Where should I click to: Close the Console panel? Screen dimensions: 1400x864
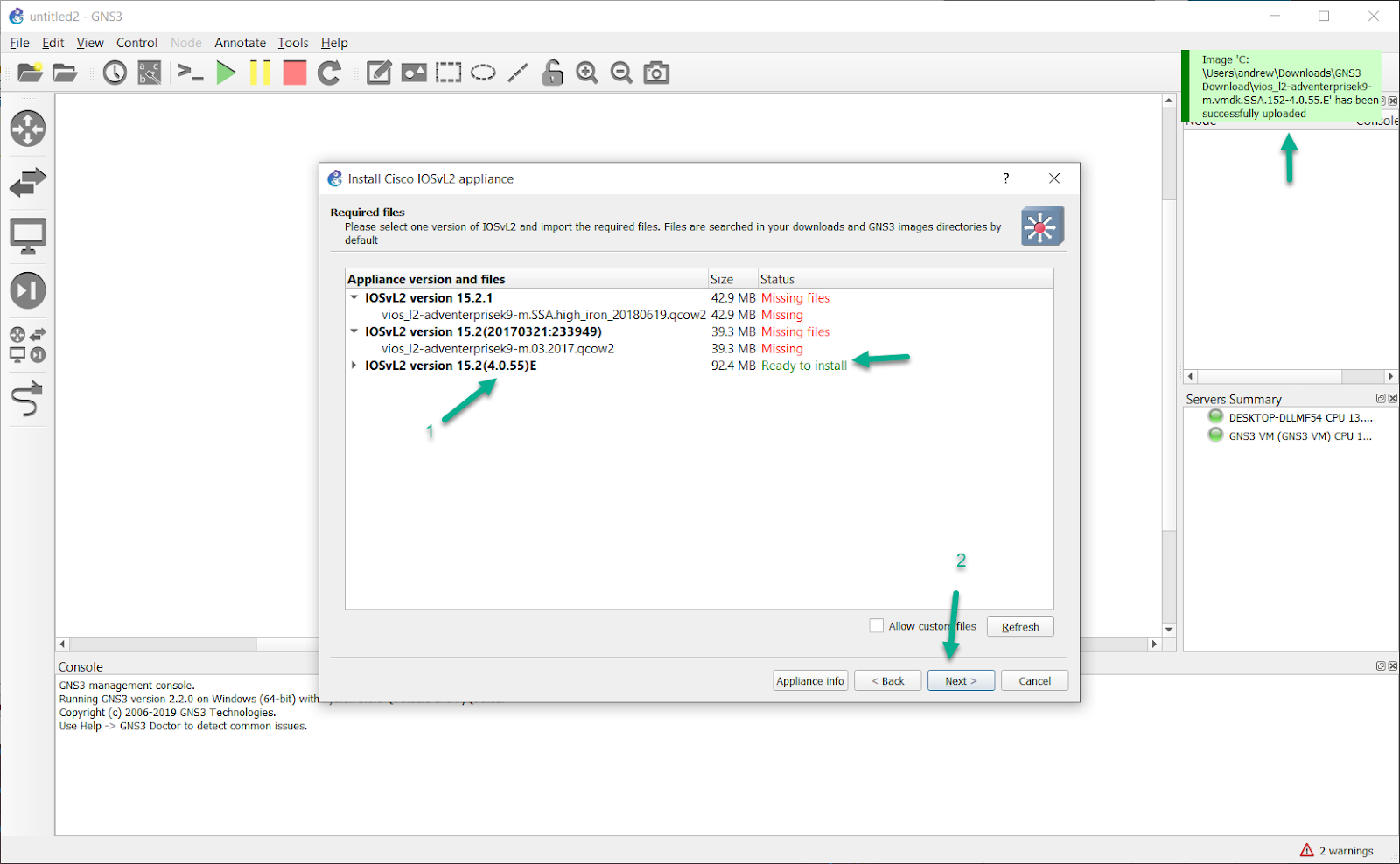coord(1393,666)
